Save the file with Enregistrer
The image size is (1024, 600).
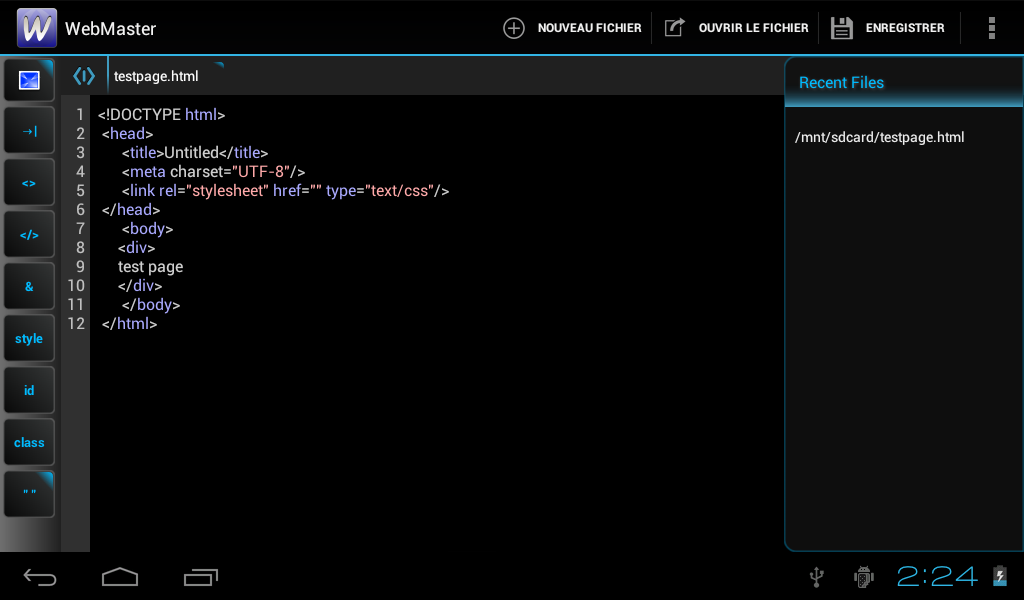click(x=888, y=28)
